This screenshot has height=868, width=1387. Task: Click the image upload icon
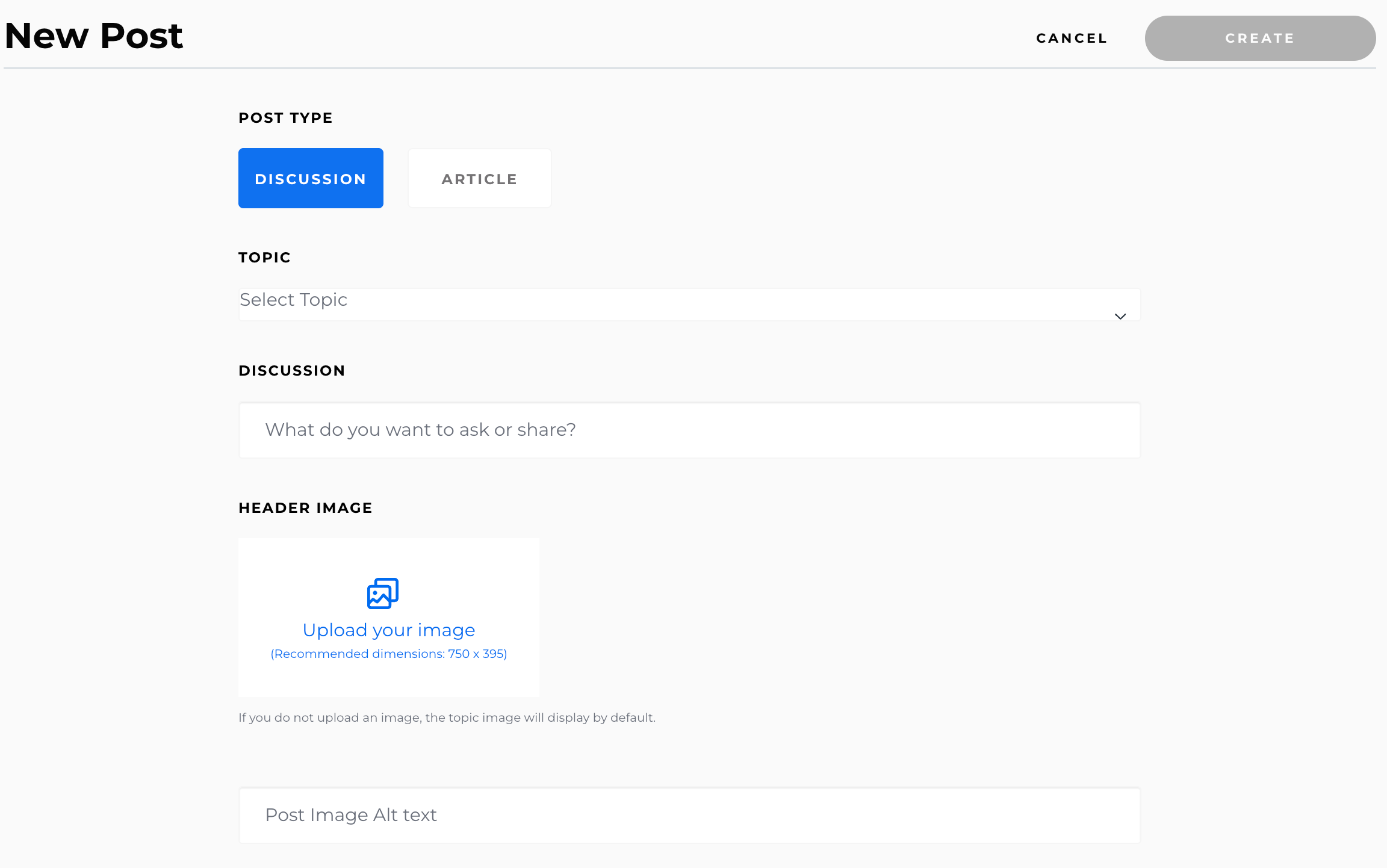383,594
